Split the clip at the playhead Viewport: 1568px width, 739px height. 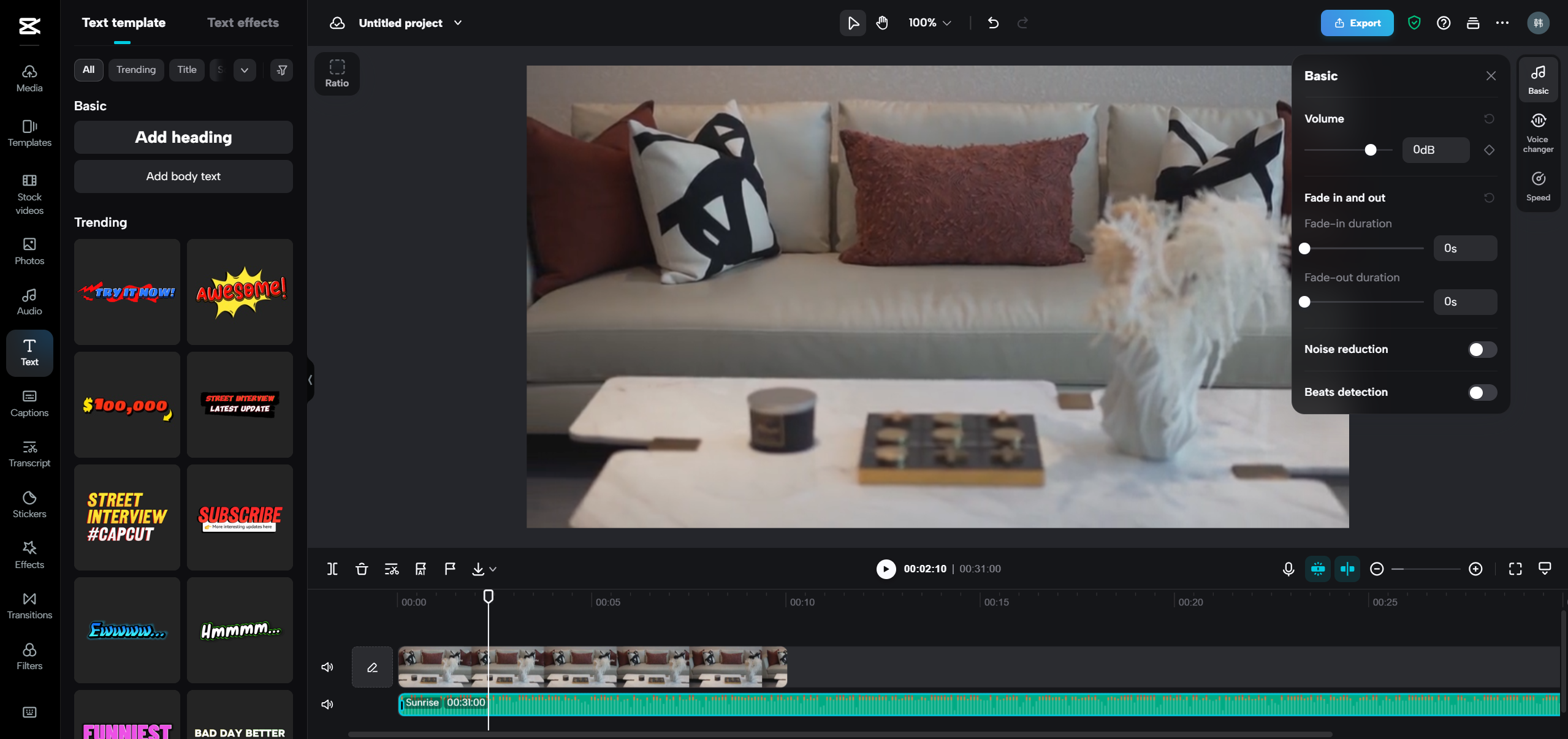pos(332,569)
